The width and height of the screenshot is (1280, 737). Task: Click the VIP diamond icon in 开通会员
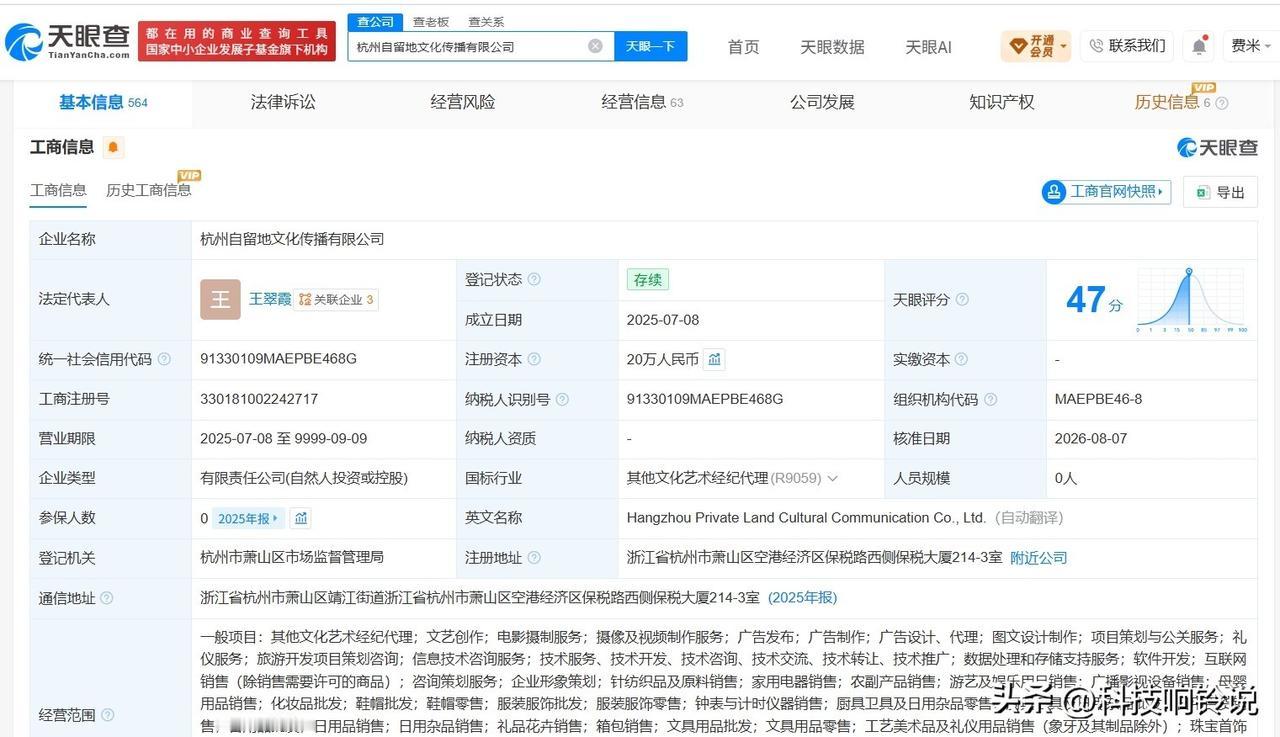[1018, 46]
